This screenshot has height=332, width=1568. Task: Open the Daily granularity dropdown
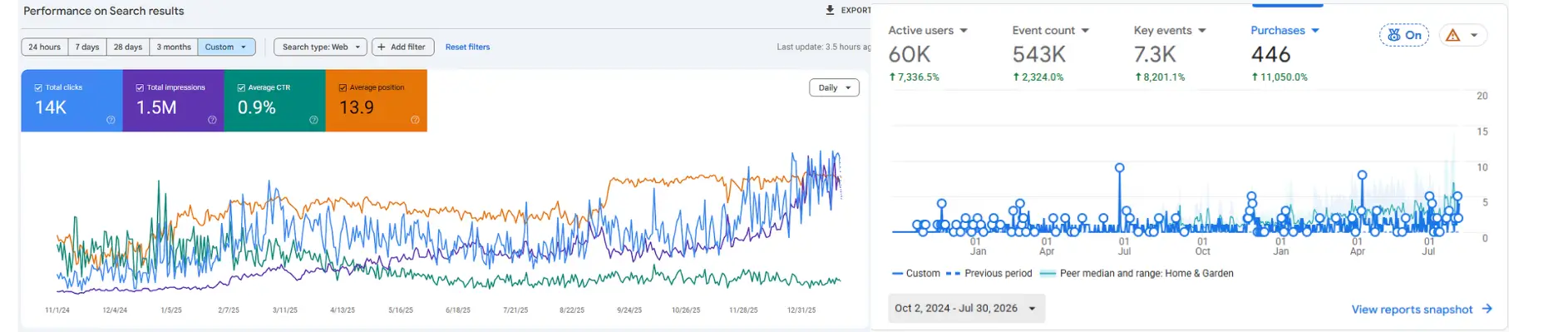[834, 87]
